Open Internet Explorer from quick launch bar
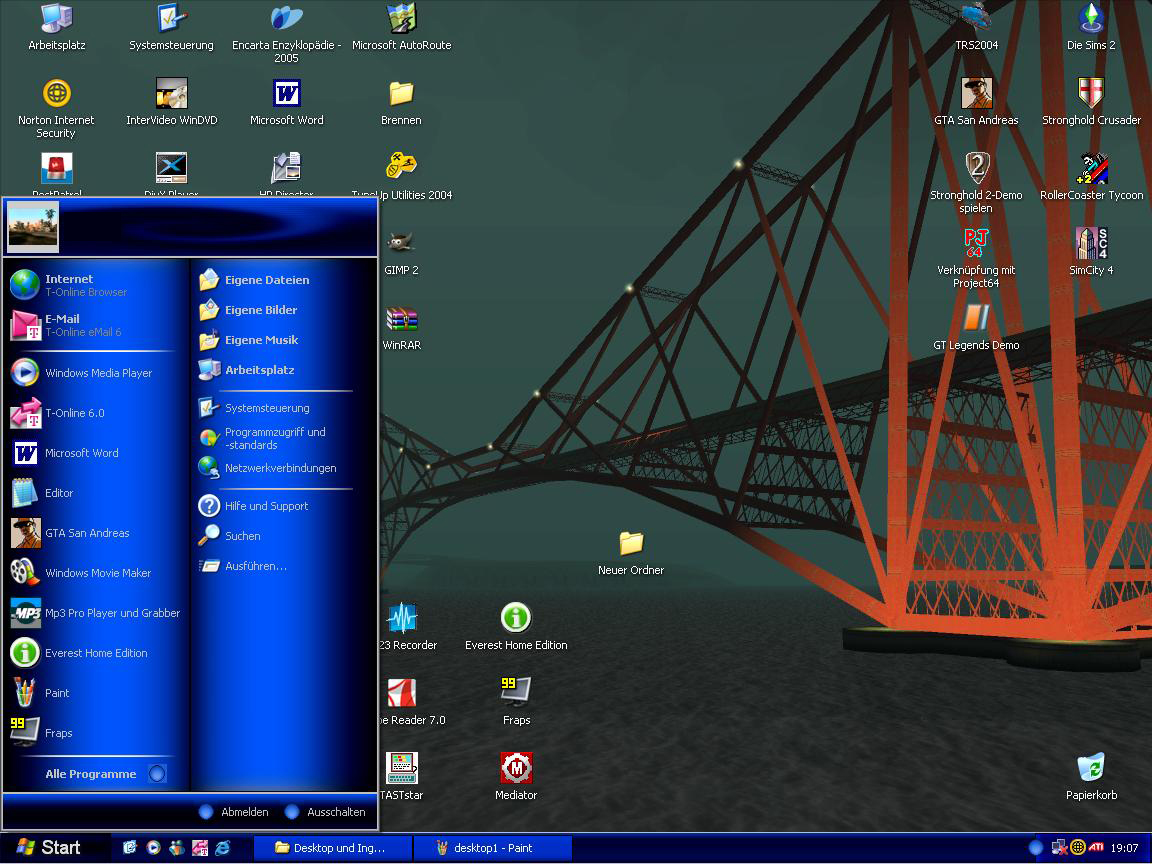The image size is (1152, 864). 223,848
